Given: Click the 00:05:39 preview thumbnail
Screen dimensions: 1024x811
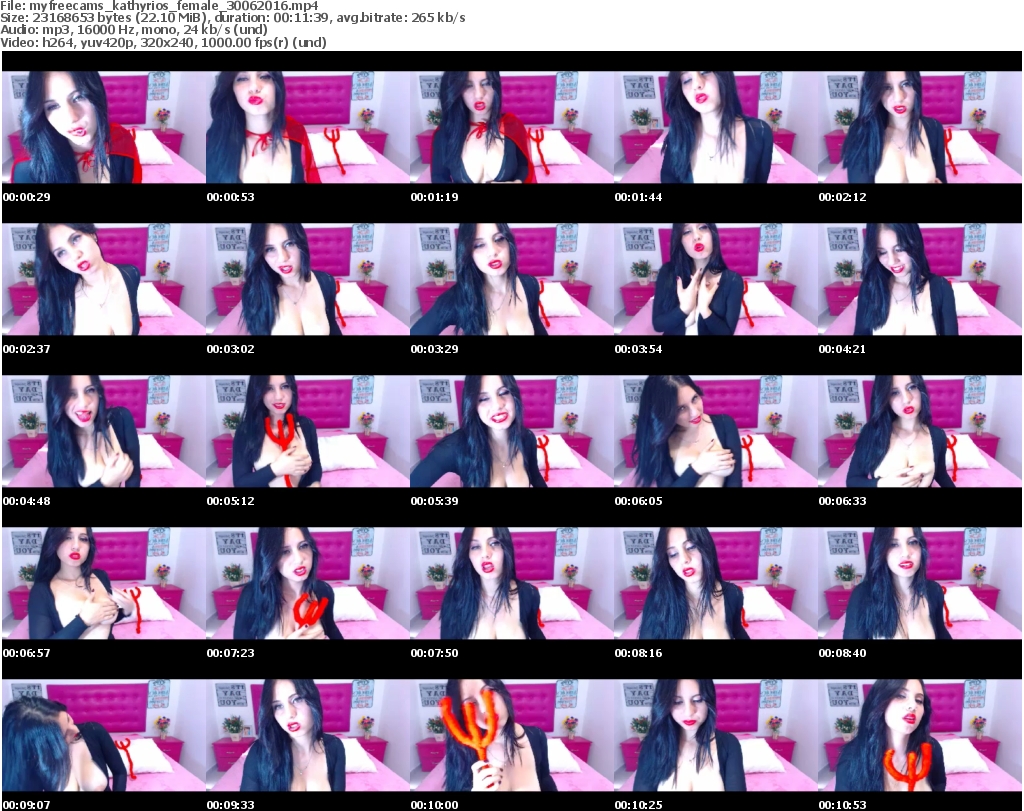Looking at the screenshot, I should click(512, 432).
